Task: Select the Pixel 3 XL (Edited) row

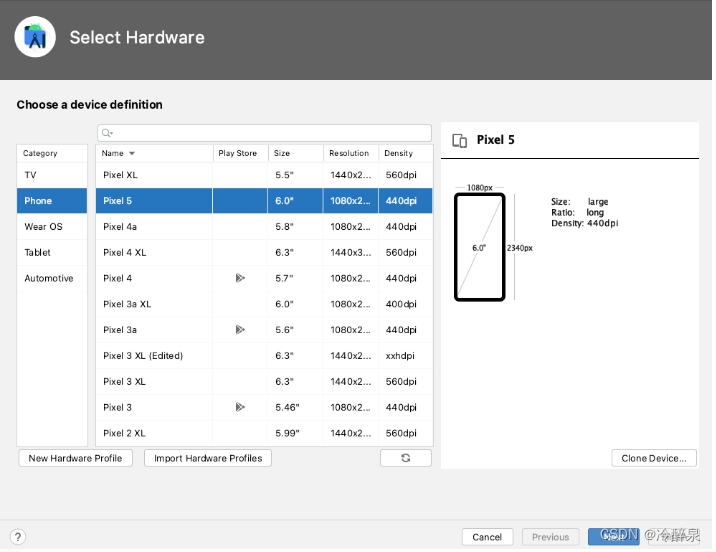Action: 264,356
